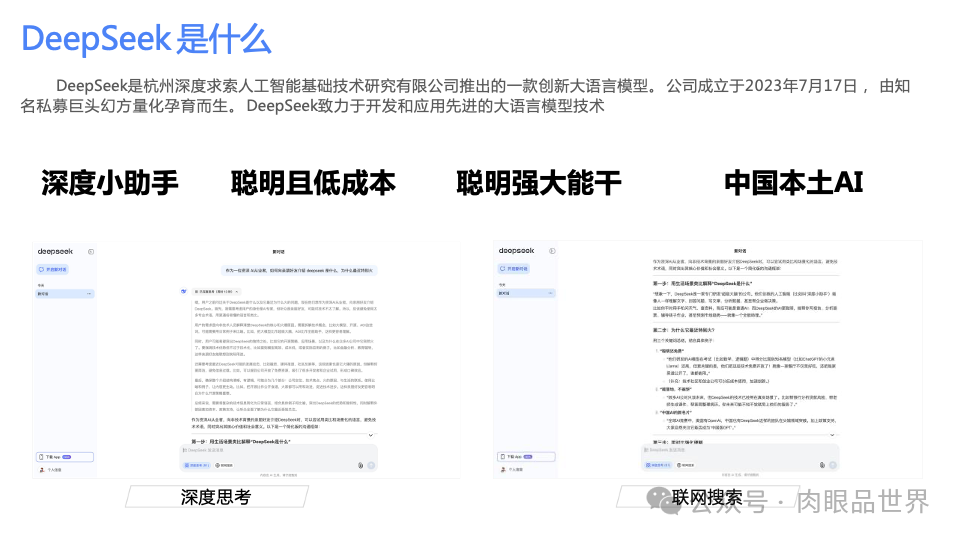
Task: Open chat item more options, left screenshot
Action: click(89, 294)
